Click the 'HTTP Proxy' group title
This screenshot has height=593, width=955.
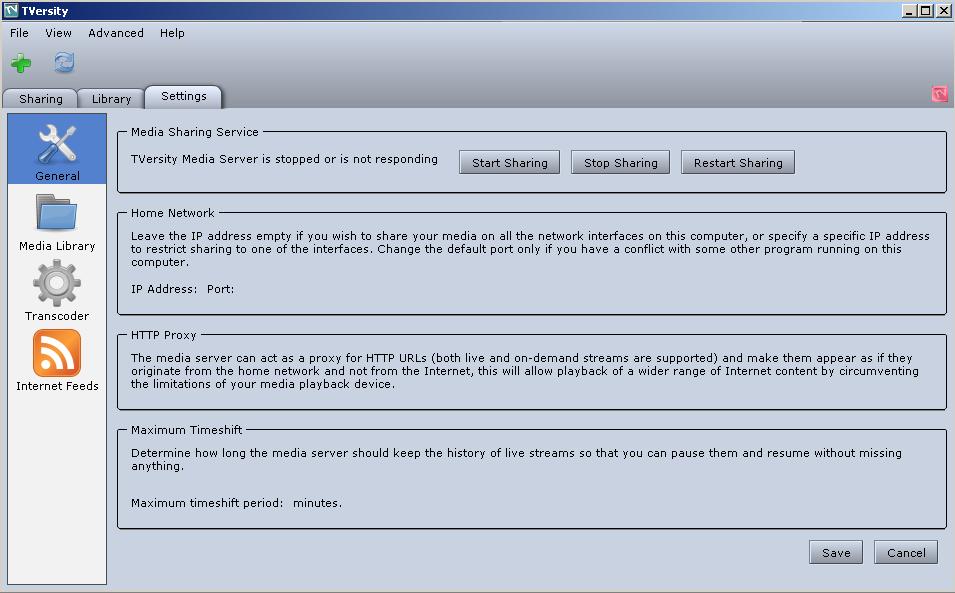point(163,335)
